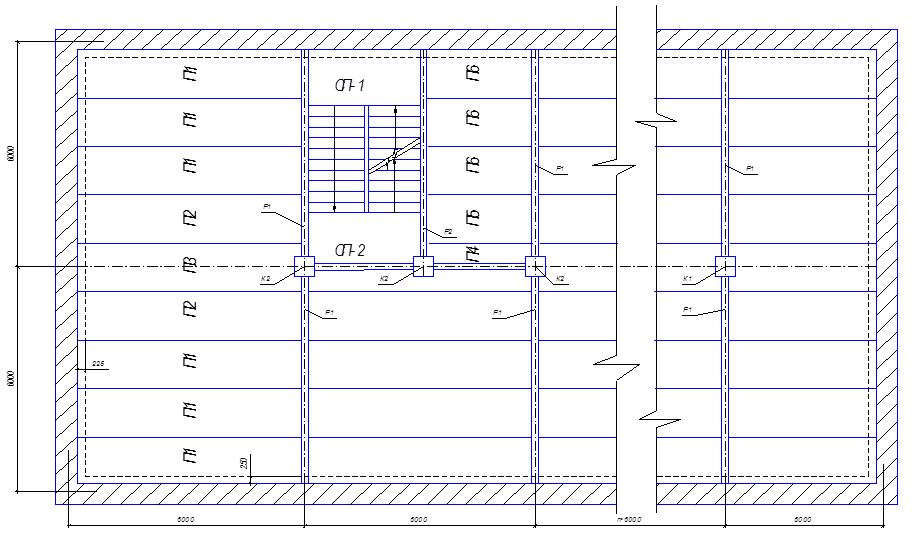Image resolution: width=912 pixels, height=543 pixels.
Task: Pick the column square under the Р2 beam
Action: click(423, 266)
